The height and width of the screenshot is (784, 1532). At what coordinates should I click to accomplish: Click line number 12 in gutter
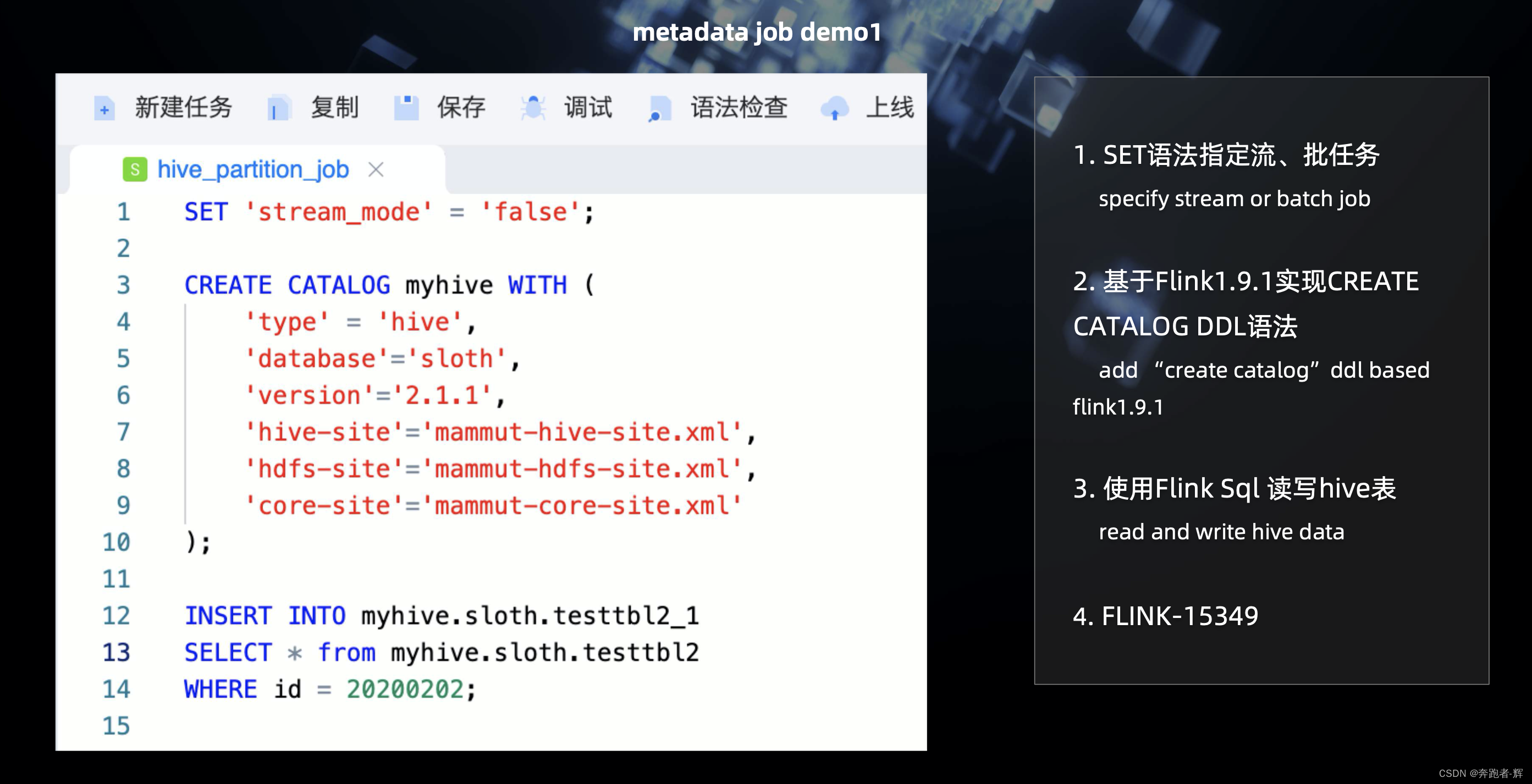(x=116, y=616)
